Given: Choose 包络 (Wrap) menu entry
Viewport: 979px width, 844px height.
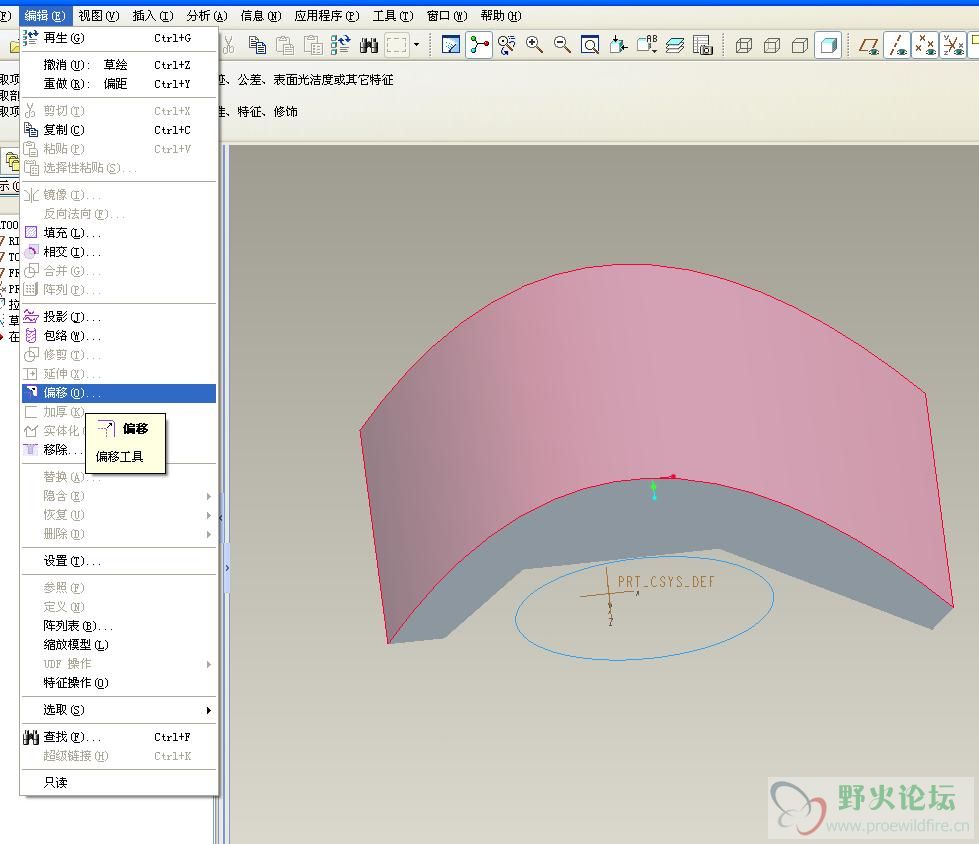Looking at the screenshot, I should click(119, 336).
